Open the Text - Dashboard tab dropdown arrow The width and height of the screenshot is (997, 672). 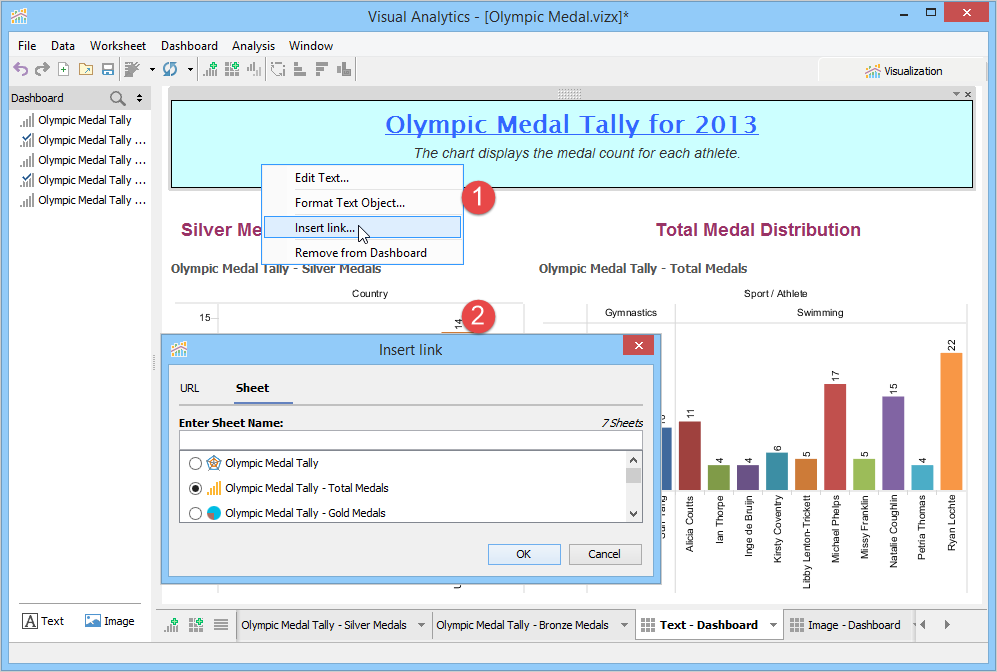point(772,625)
